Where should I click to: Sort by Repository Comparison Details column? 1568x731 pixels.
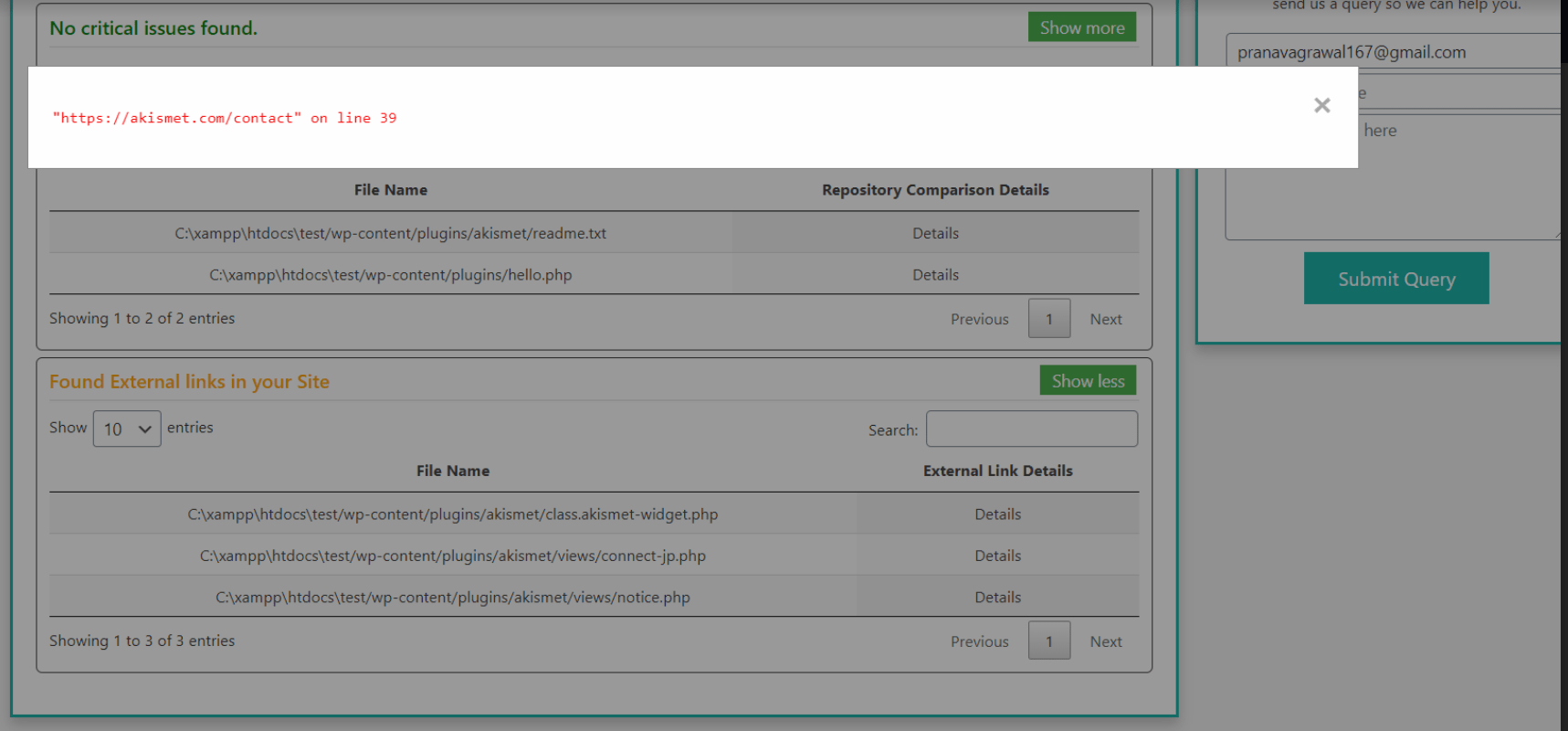pyautogui.click(x=935, y=190)
